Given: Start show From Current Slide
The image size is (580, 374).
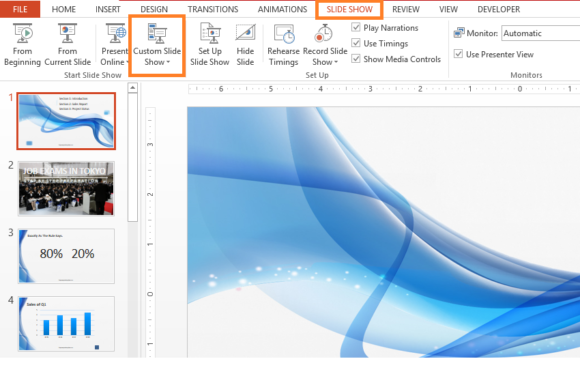Looking at the screenshot, I should click(67, 44).
